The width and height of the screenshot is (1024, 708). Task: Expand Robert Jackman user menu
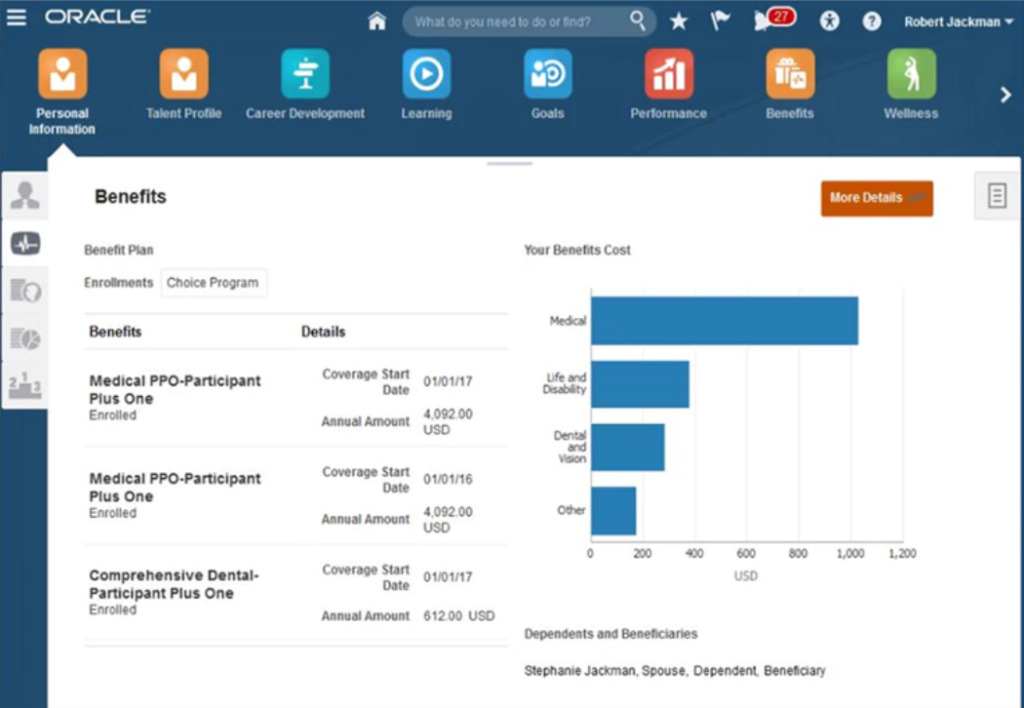(x=958, y=21)
